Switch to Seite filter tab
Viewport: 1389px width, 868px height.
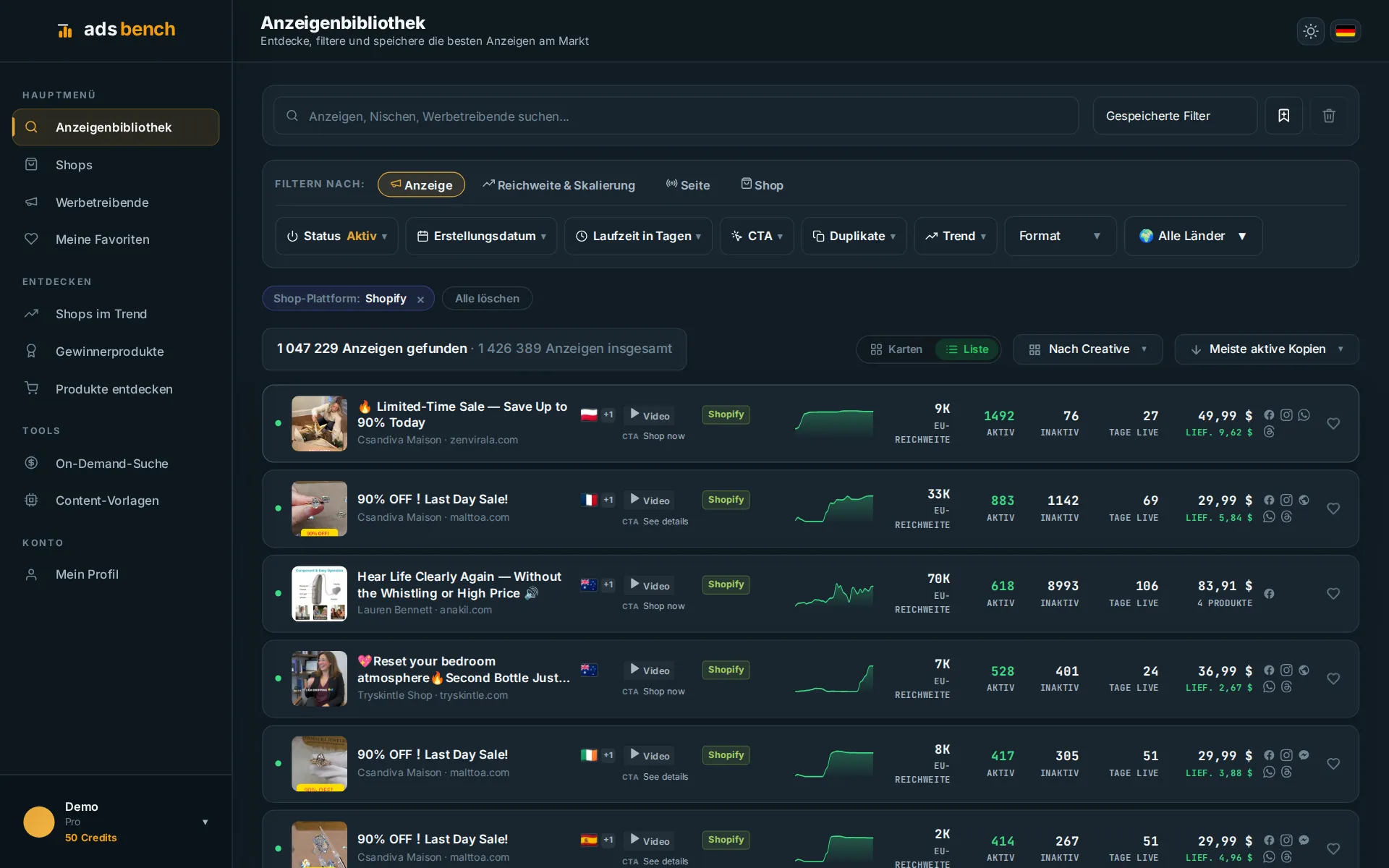point(688,185)
